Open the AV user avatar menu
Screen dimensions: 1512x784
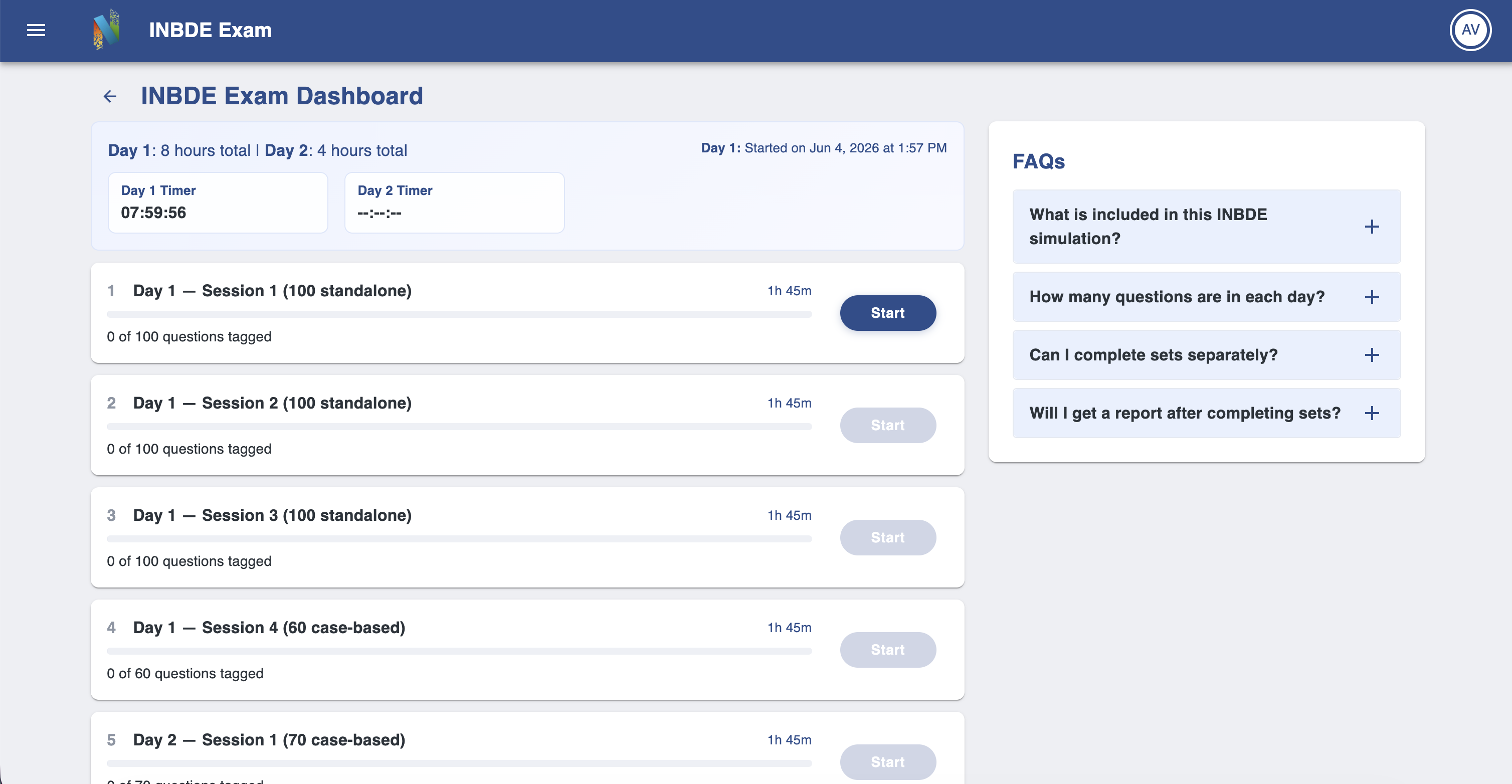click(x=1470, y=30)
